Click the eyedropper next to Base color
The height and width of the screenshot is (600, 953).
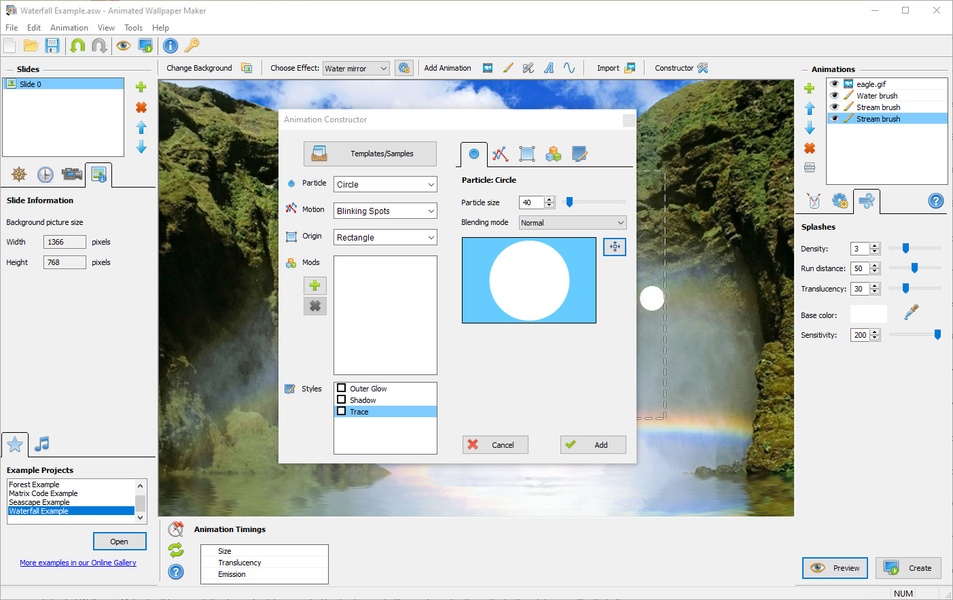pyautogui.click(x=910, y=313)
